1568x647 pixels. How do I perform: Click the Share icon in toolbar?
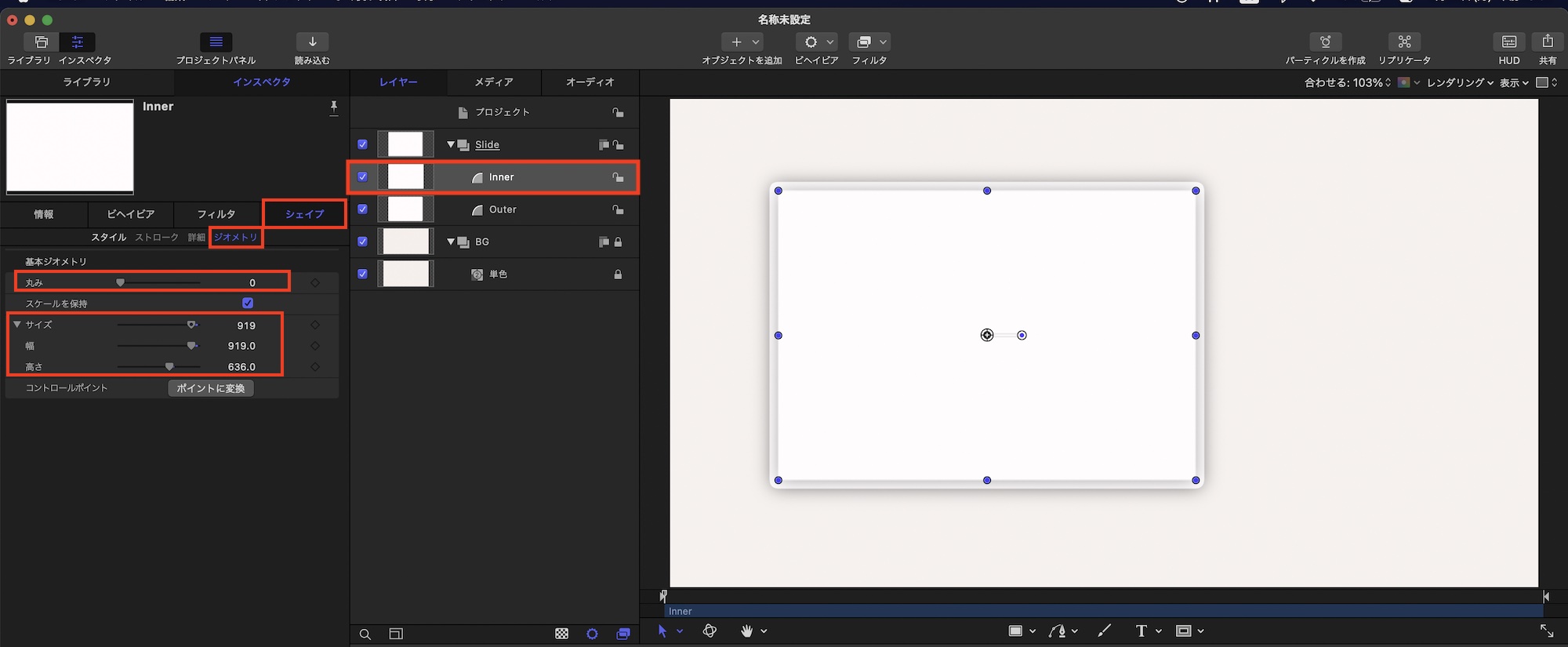1547,42
